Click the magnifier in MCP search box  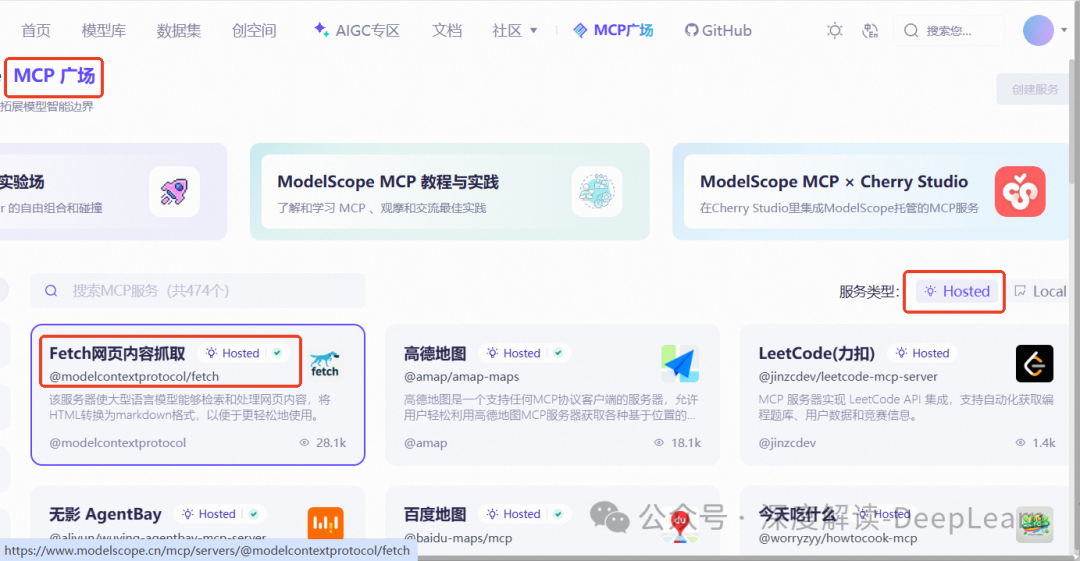point(51,291)
